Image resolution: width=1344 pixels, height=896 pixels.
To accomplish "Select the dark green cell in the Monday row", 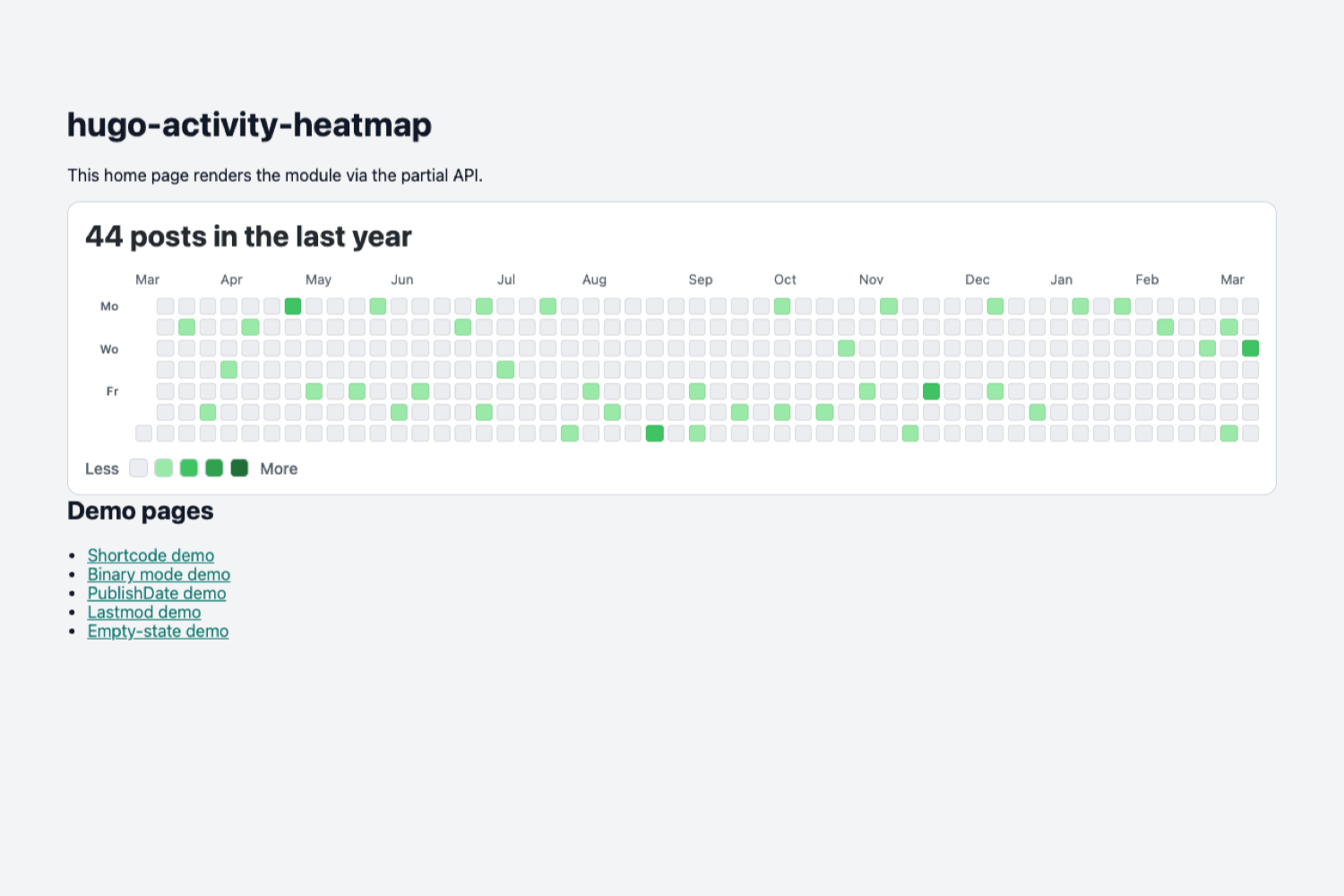I will (x=292, y=306).
